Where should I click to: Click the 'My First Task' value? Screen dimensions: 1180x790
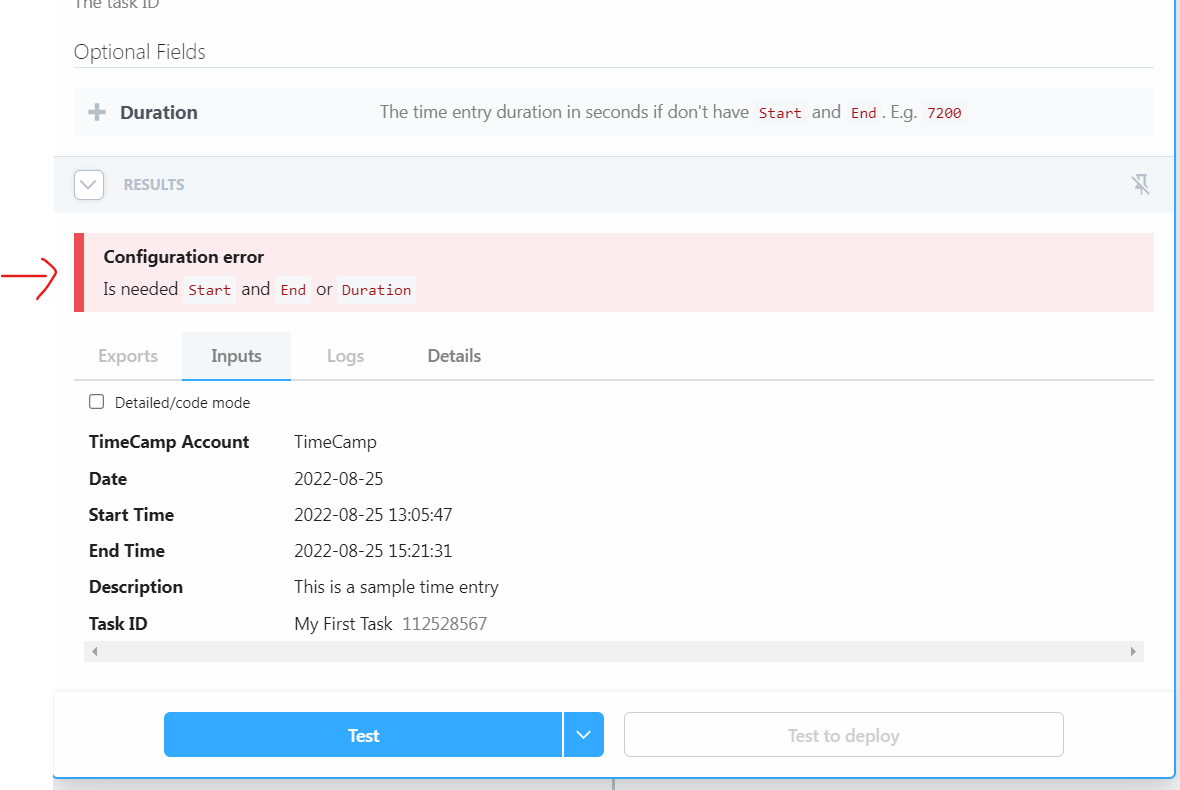click(x=343, y=624)
